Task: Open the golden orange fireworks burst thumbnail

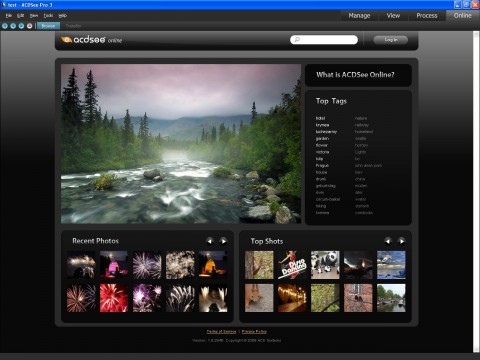Action: tap(81, 298)
